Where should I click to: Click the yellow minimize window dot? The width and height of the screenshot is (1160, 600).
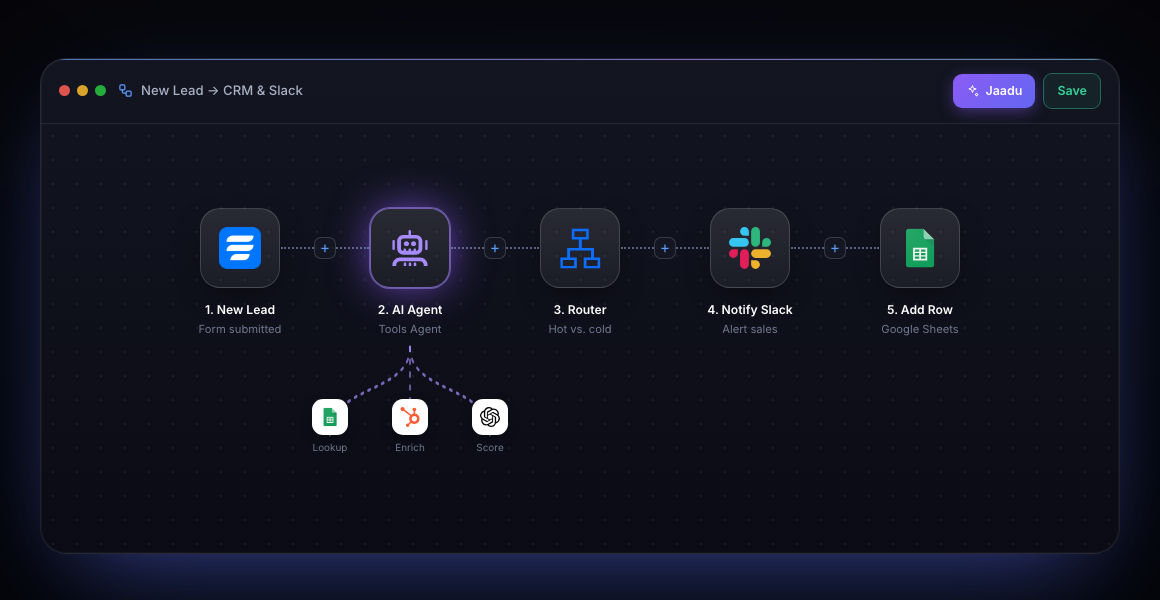(83, 91)
